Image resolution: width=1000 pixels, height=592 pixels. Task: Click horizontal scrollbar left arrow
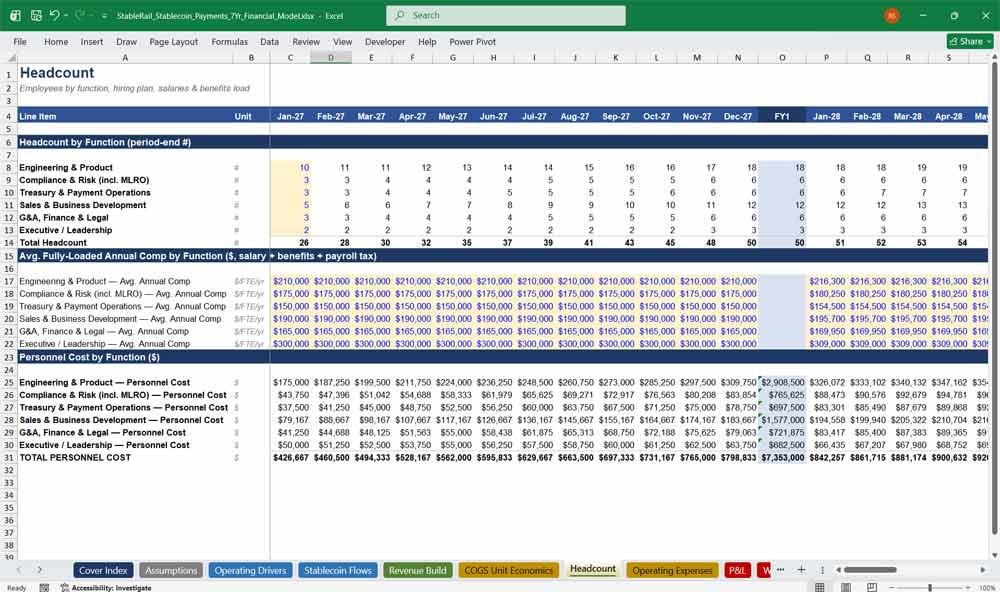pos(839,570)
